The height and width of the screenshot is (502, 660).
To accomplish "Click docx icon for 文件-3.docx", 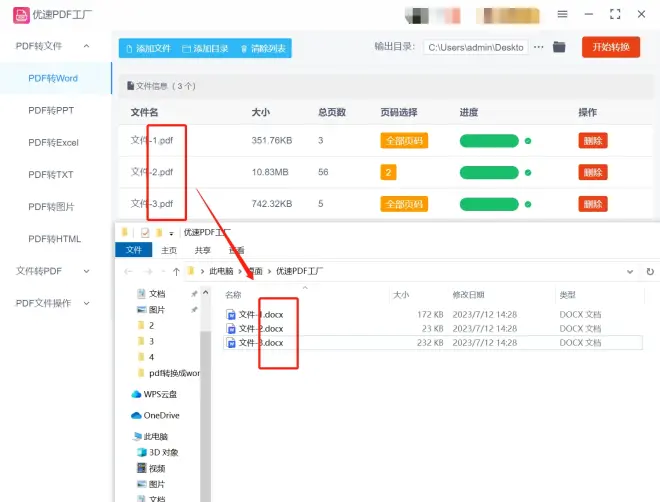I will [x=231, y=343].
